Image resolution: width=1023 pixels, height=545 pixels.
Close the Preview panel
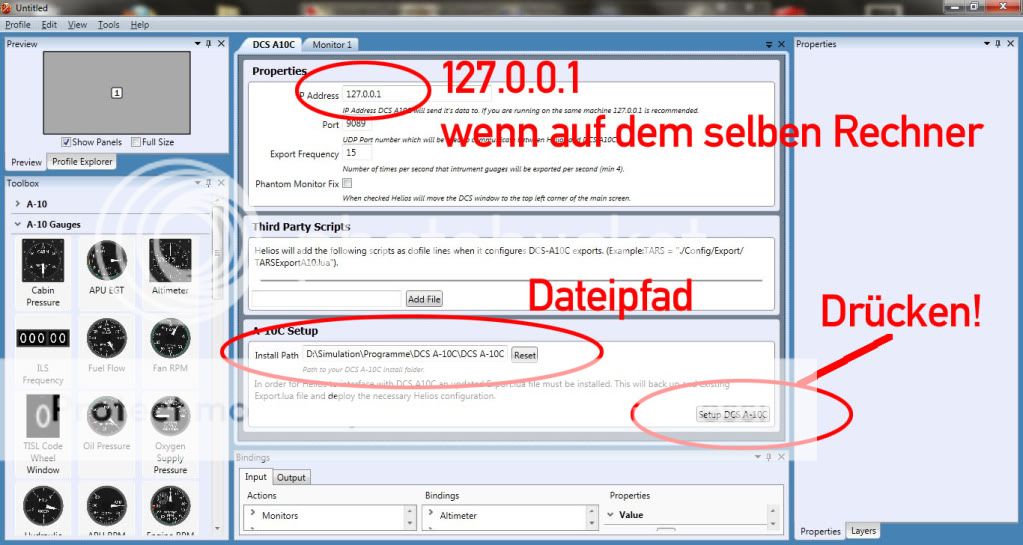pyautogui.click(x=221, y=44)
